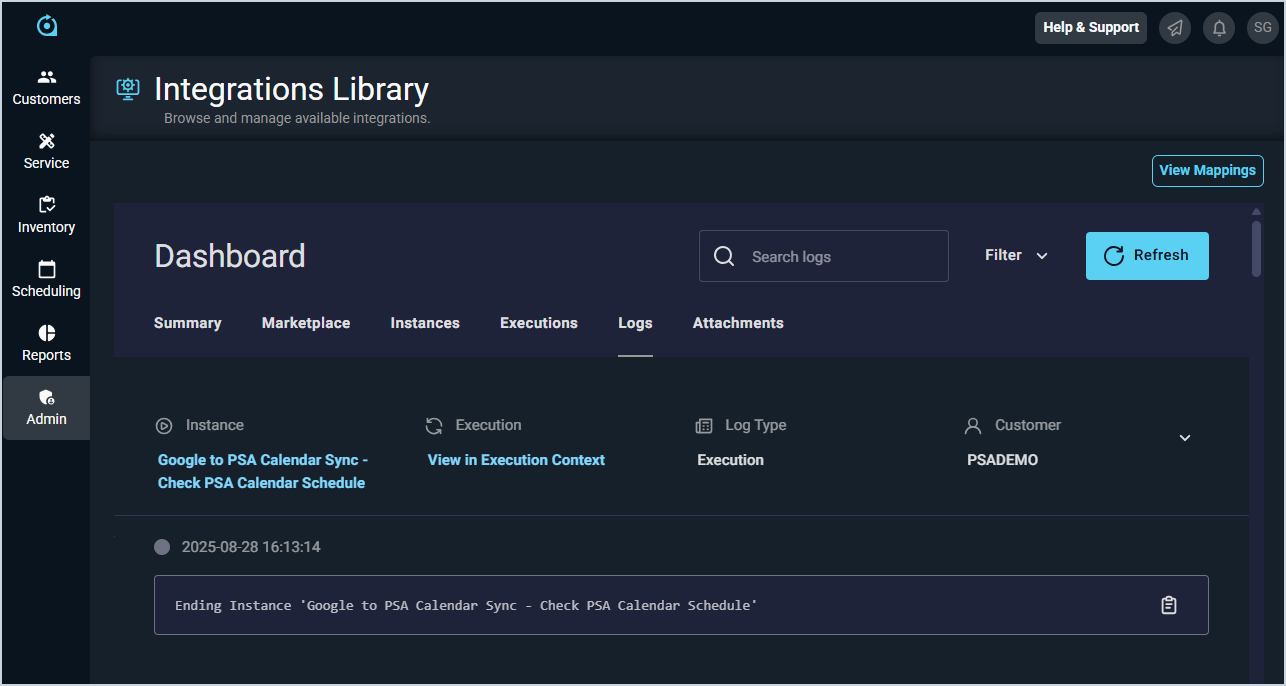Open notifications bell in header
The image size is (1286, 686).
[x=1219, y=28]
